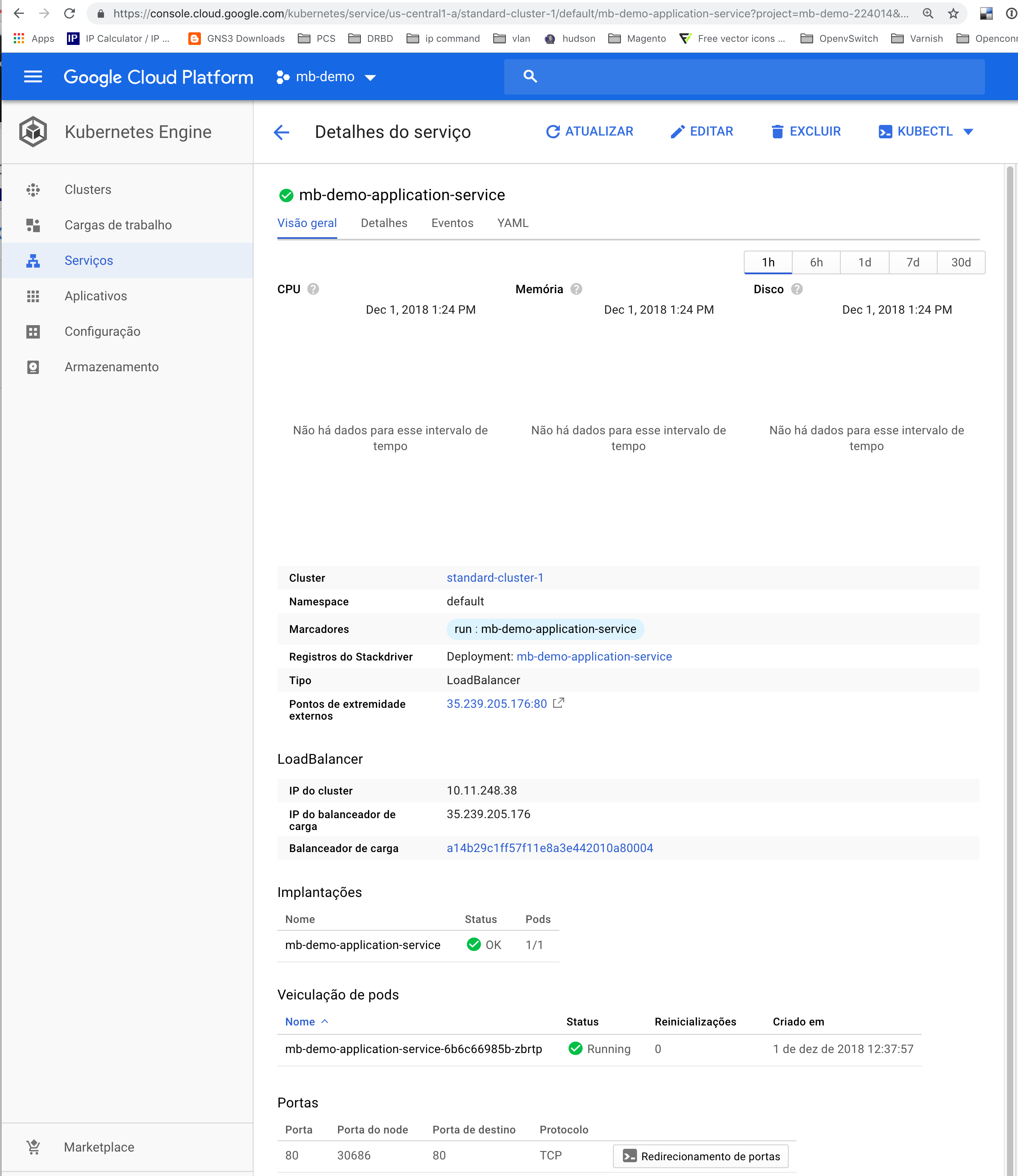This screenshot has width=1018, height=1176.
Task: Click the back arrow beside Detalhes do serviço
Action: click(x=282, y=132)
